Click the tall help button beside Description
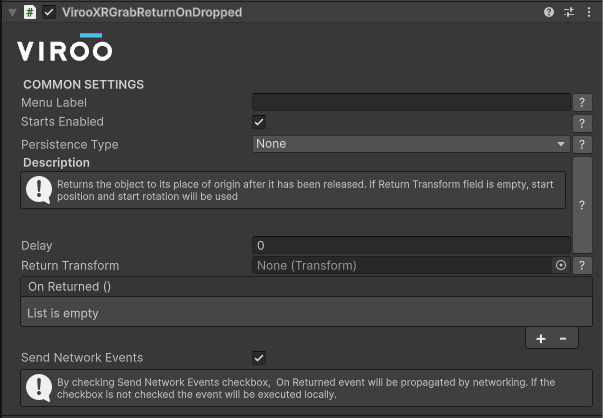This screenshot has height=418, width=603. tap(582, 204)
